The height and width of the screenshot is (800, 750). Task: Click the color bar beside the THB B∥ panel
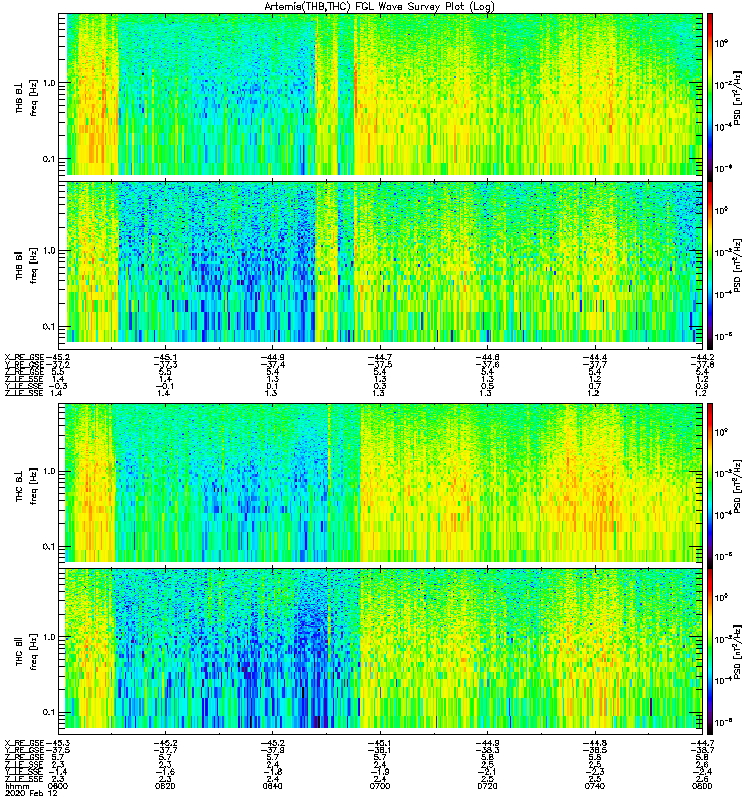click(x=710, y=265)
